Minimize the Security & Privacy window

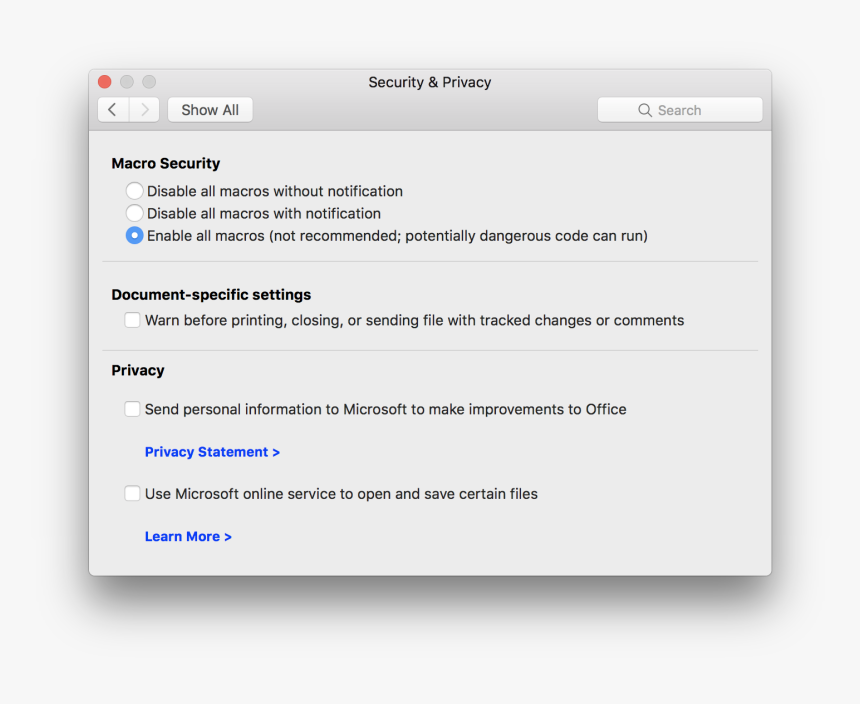click(x=127, y=81)
